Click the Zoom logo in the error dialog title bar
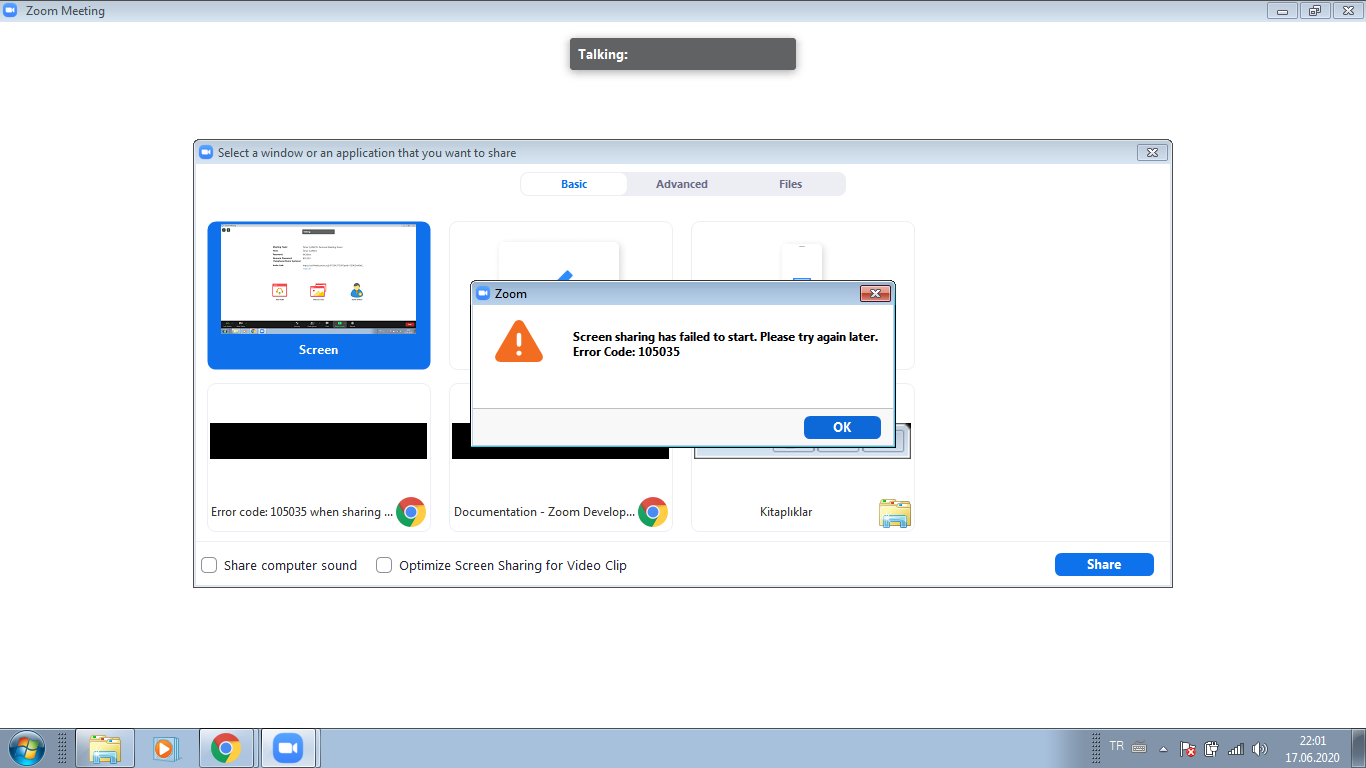Viewport: 1366px width, 768px height. [x=483, y=294]
